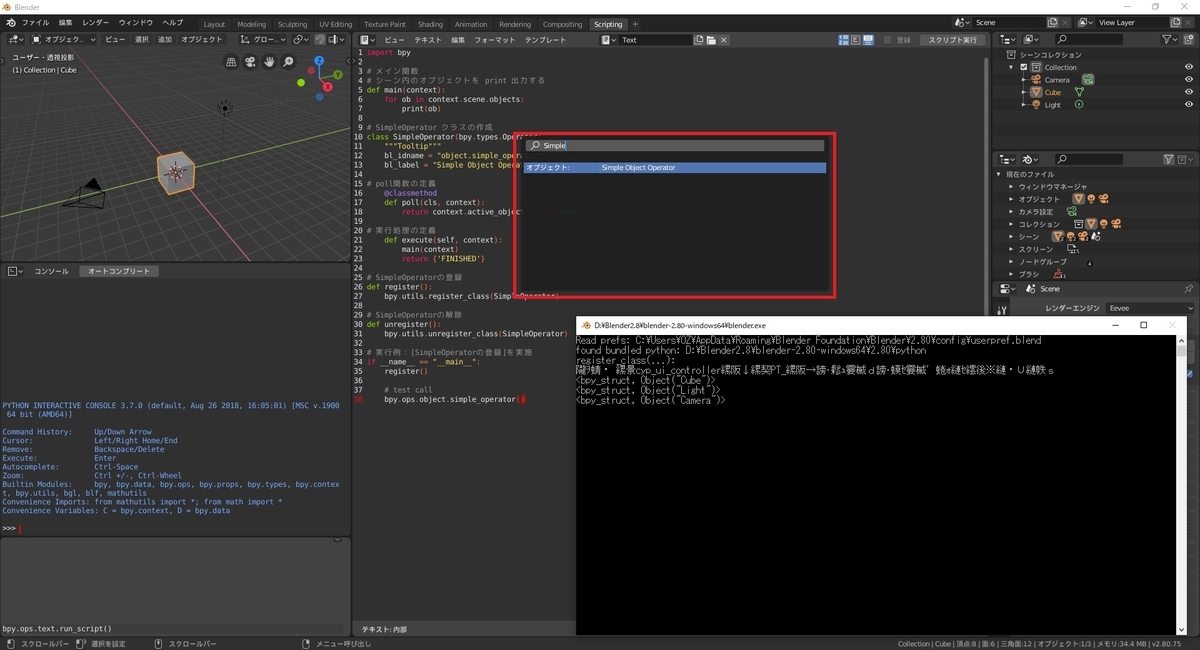Click the Camera data icon in outliner row

tap(1088, 80)
